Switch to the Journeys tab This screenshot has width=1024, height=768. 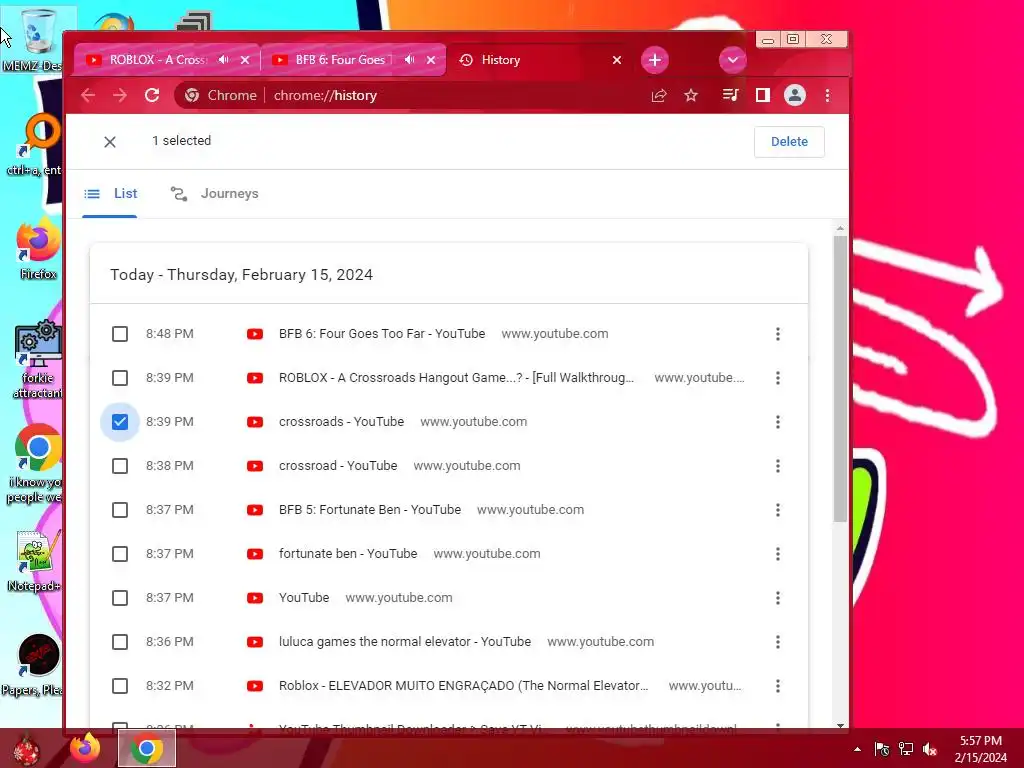pos(215,194)
